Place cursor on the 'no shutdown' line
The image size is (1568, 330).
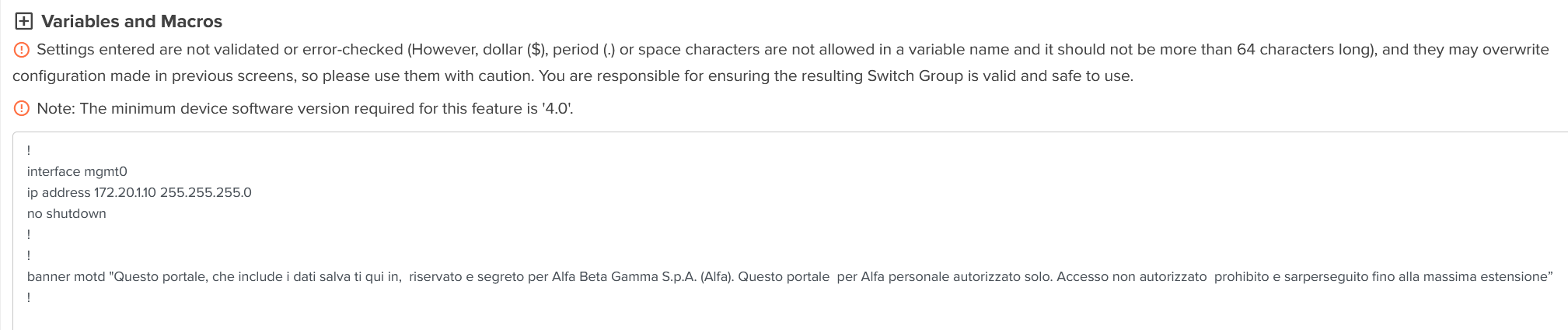tap(67, 213)
